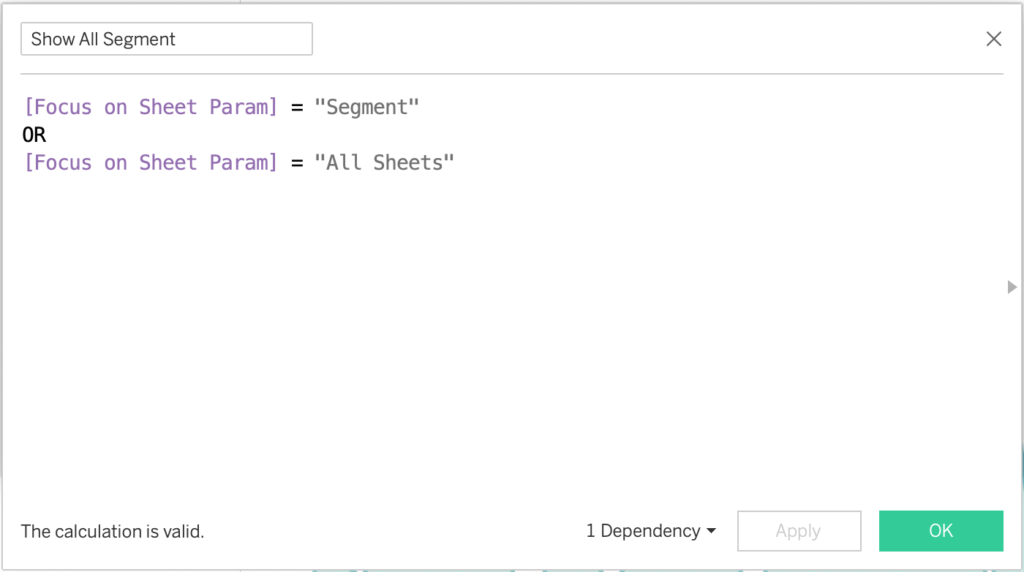Place cursor after "Segment" in the name field

click(177, 39)
